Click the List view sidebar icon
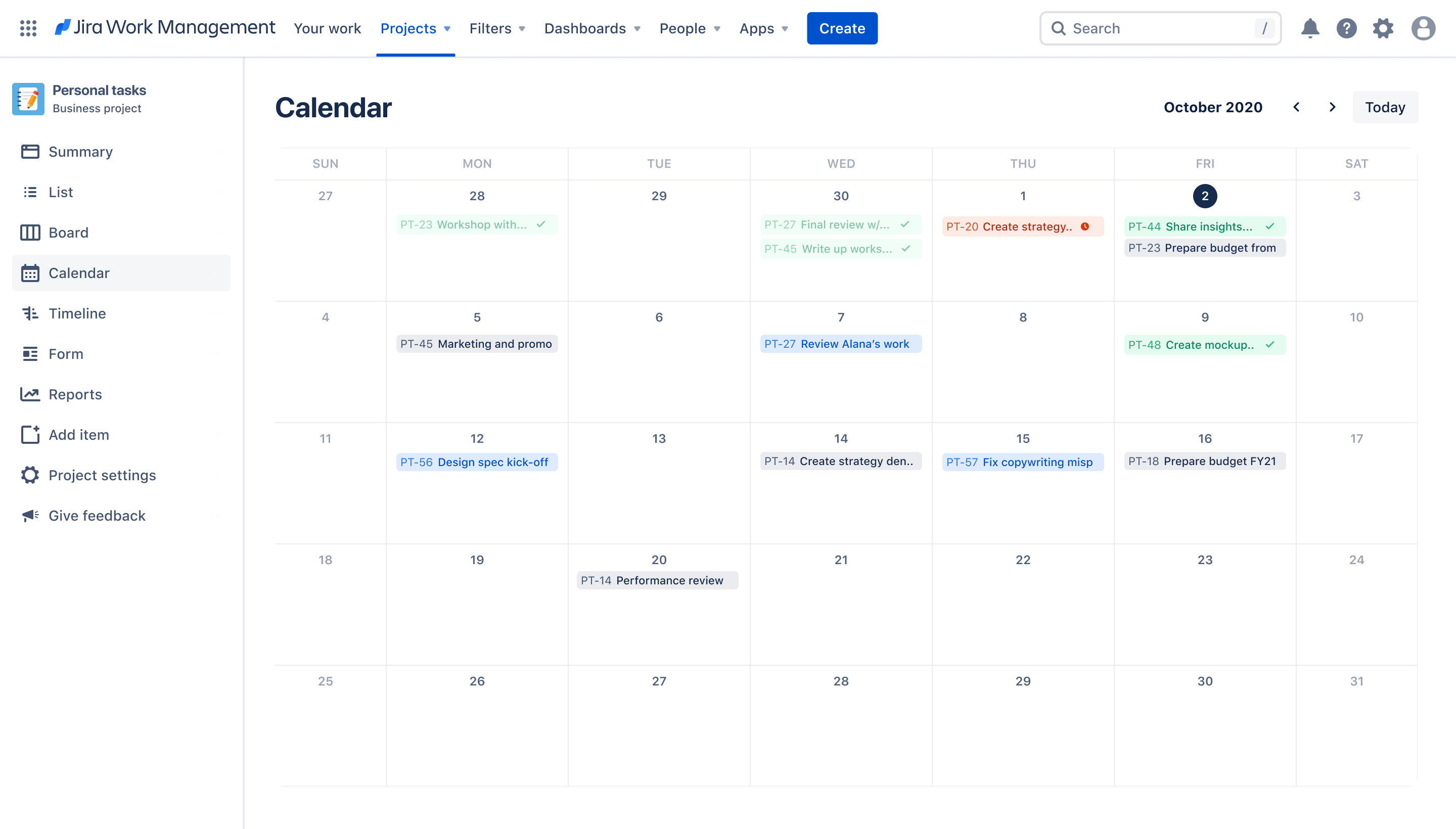This screenshot has height=829, width=1456. click(31, 192)
